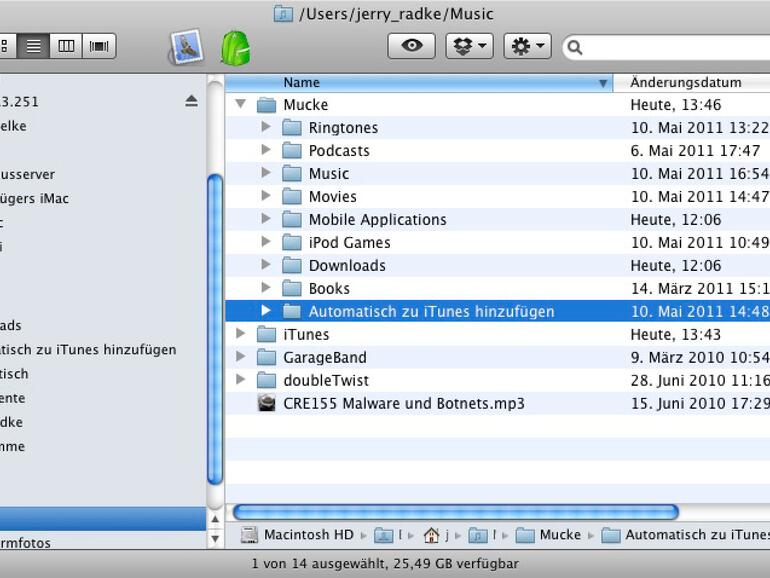Expand the Ringtones folder

point(266,127)
